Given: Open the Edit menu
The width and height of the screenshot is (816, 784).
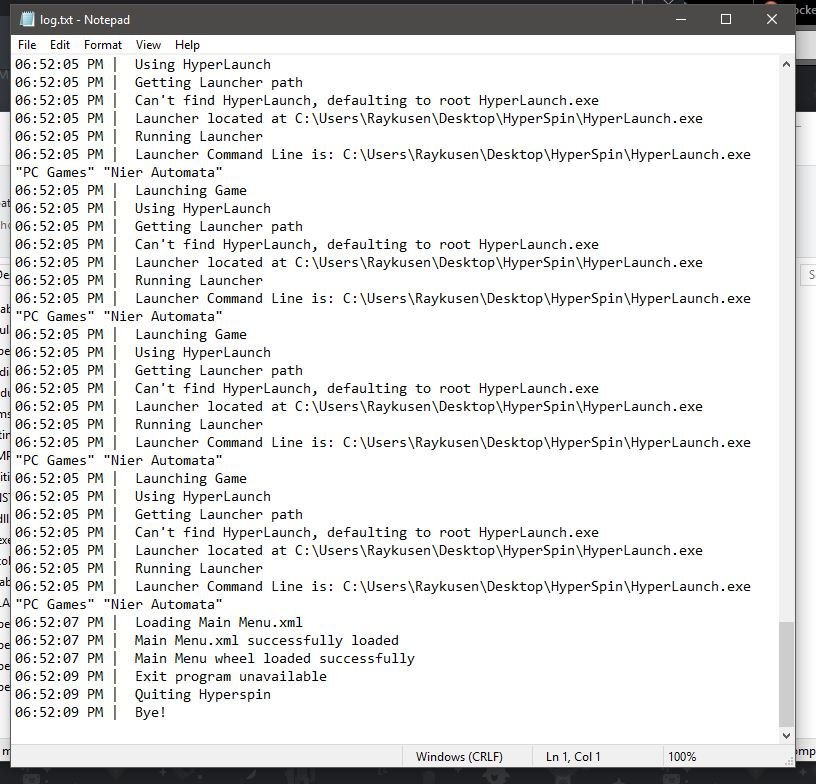Looking at the screenshot, I should pos(60,45).
